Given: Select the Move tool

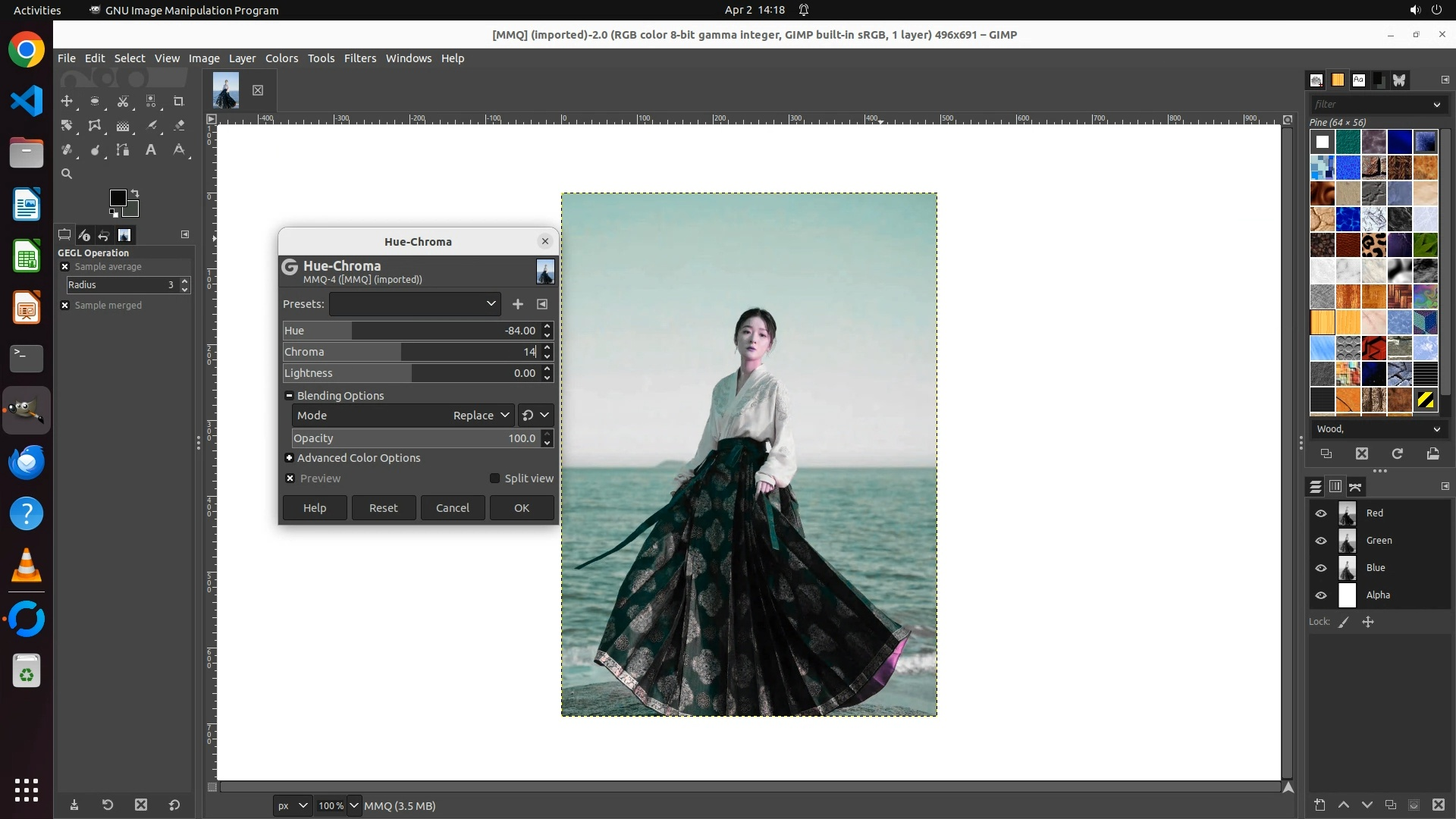Looking at the screenshot, I should (67, 101).
